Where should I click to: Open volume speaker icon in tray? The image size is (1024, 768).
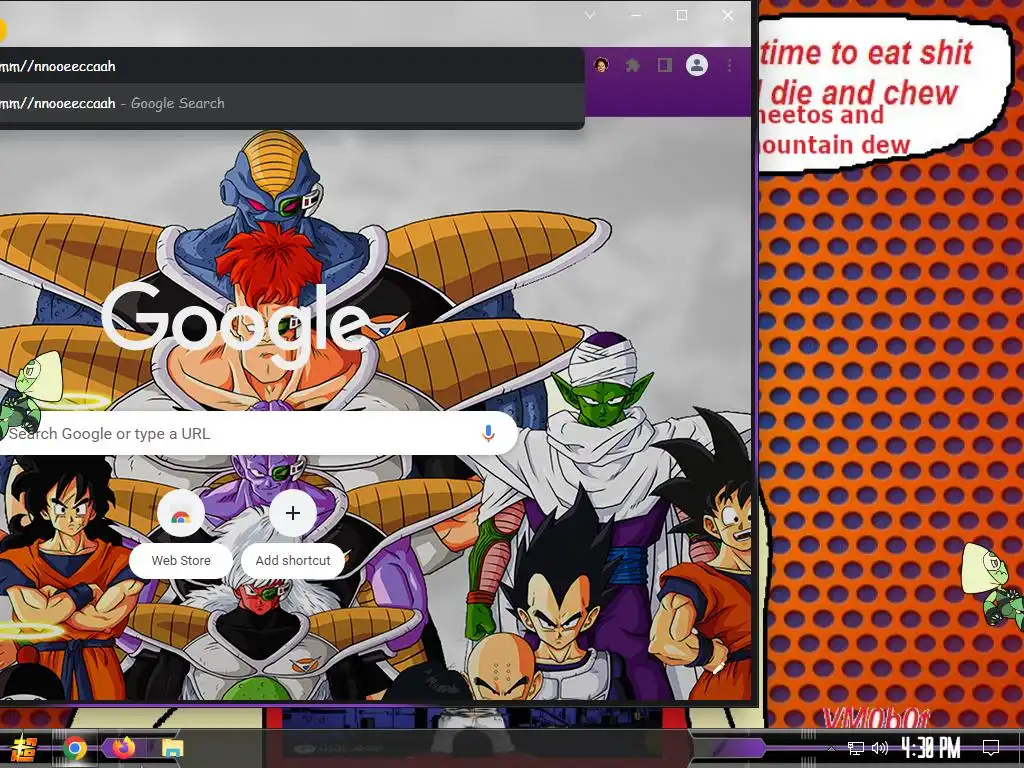(880, 748)
